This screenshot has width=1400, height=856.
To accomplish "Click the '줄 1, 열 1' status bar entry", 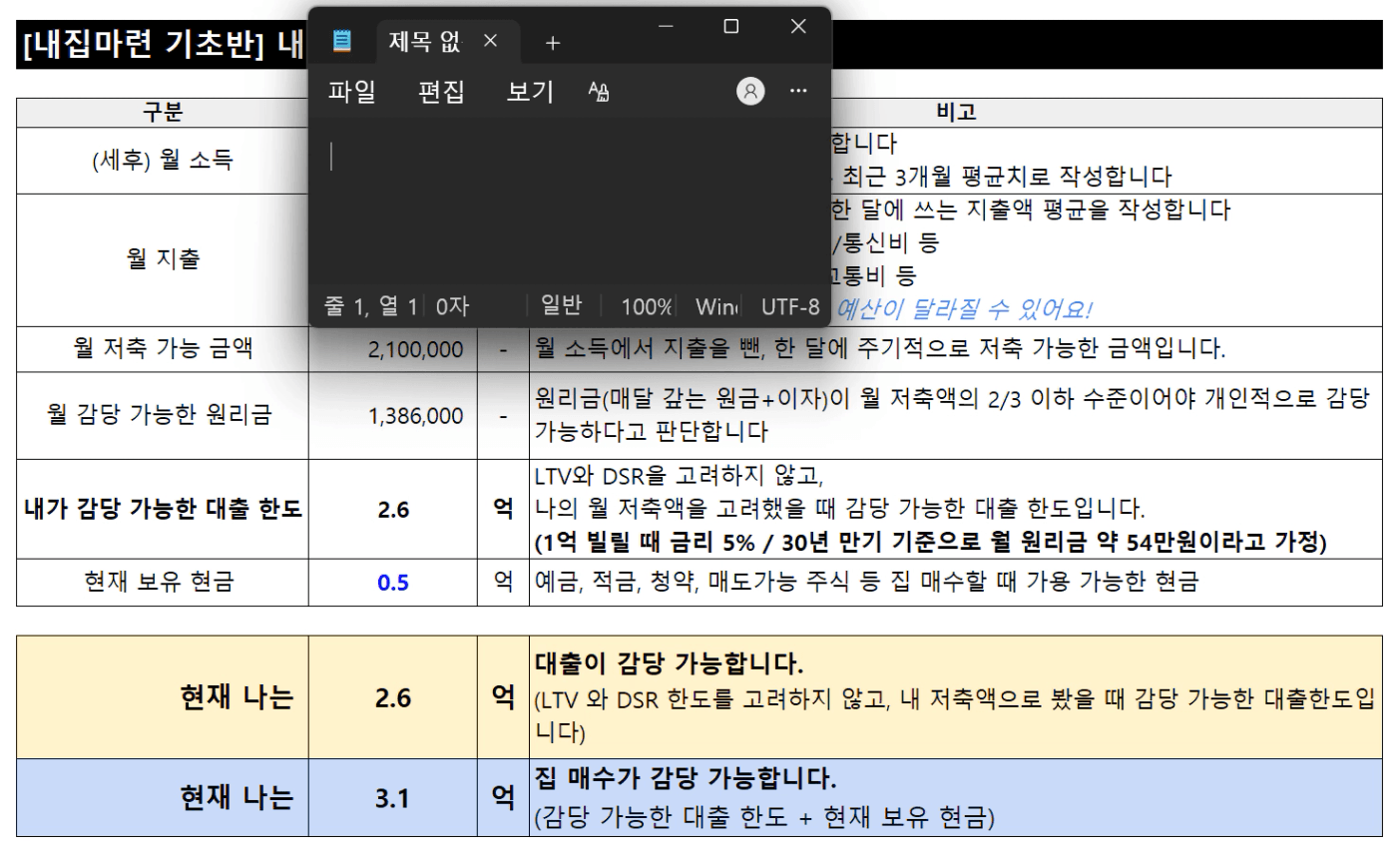I will [370, 306].
